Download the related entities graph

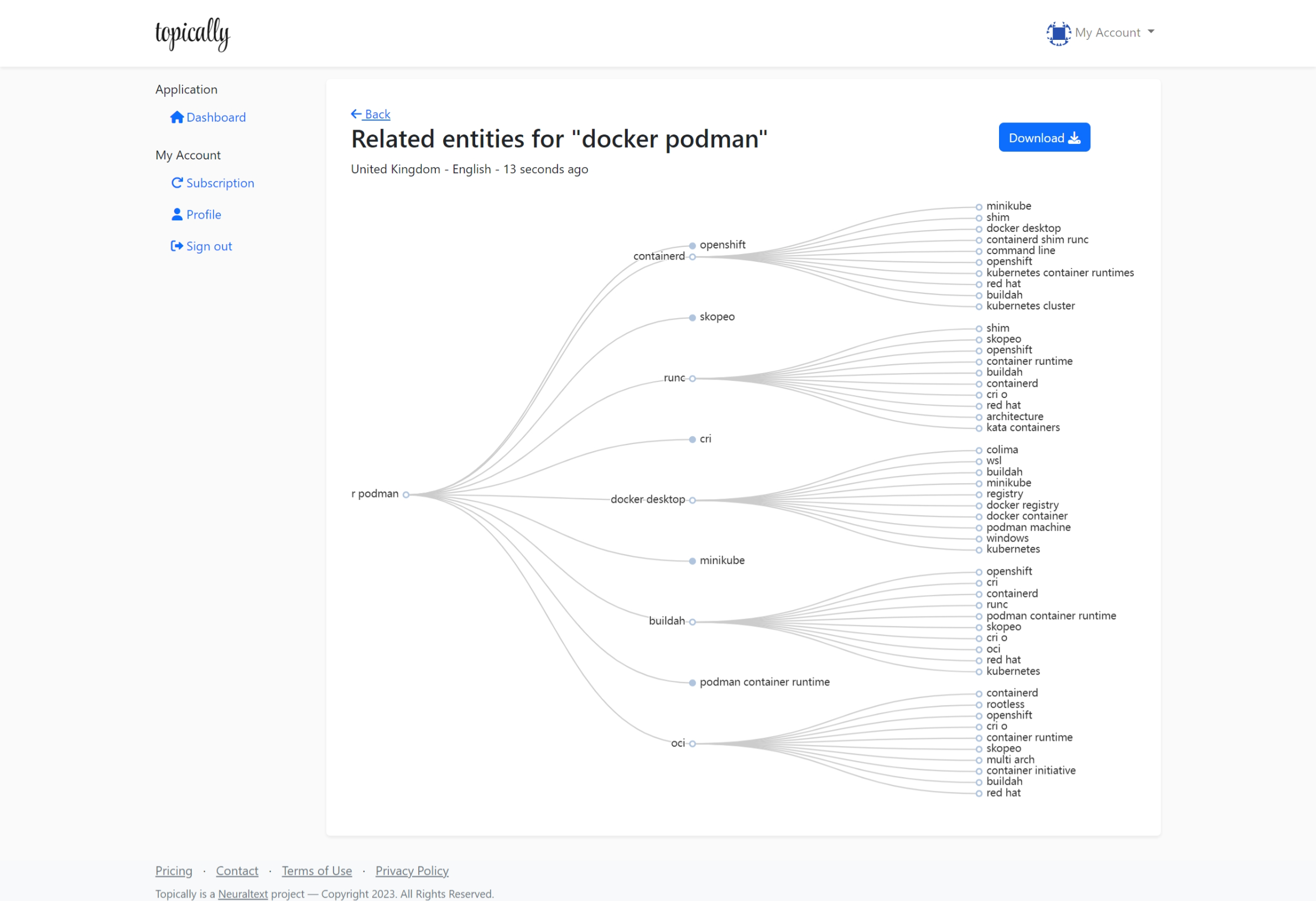1044,138
